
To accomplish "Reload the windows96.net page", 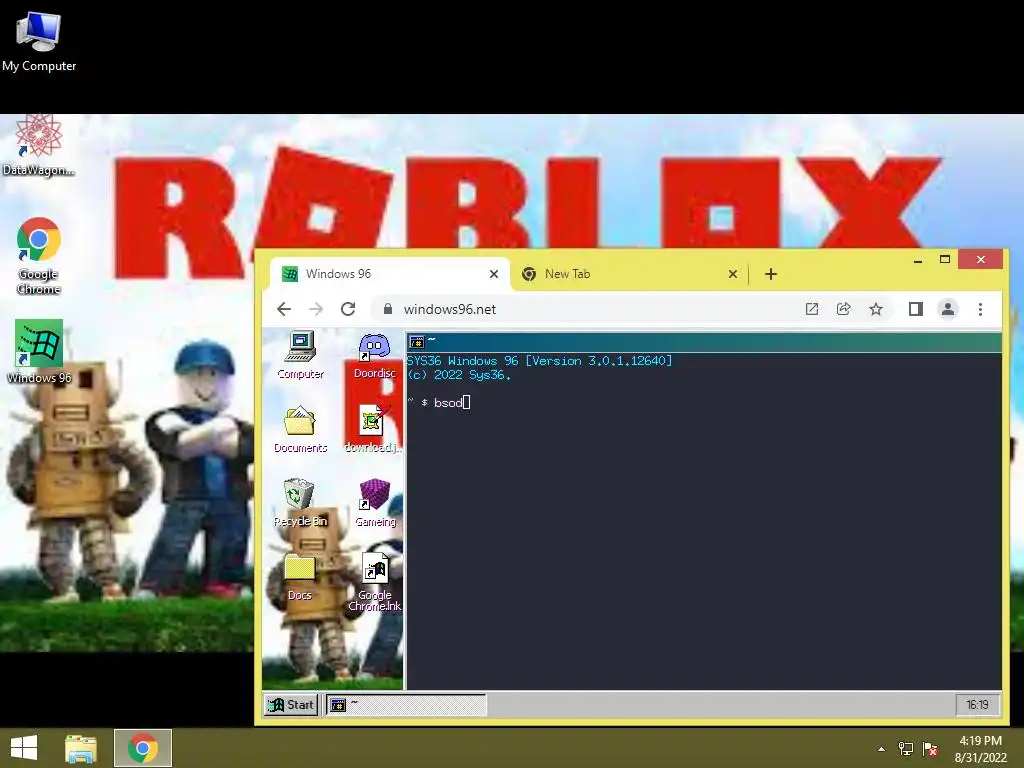I will tap(348, 309).
